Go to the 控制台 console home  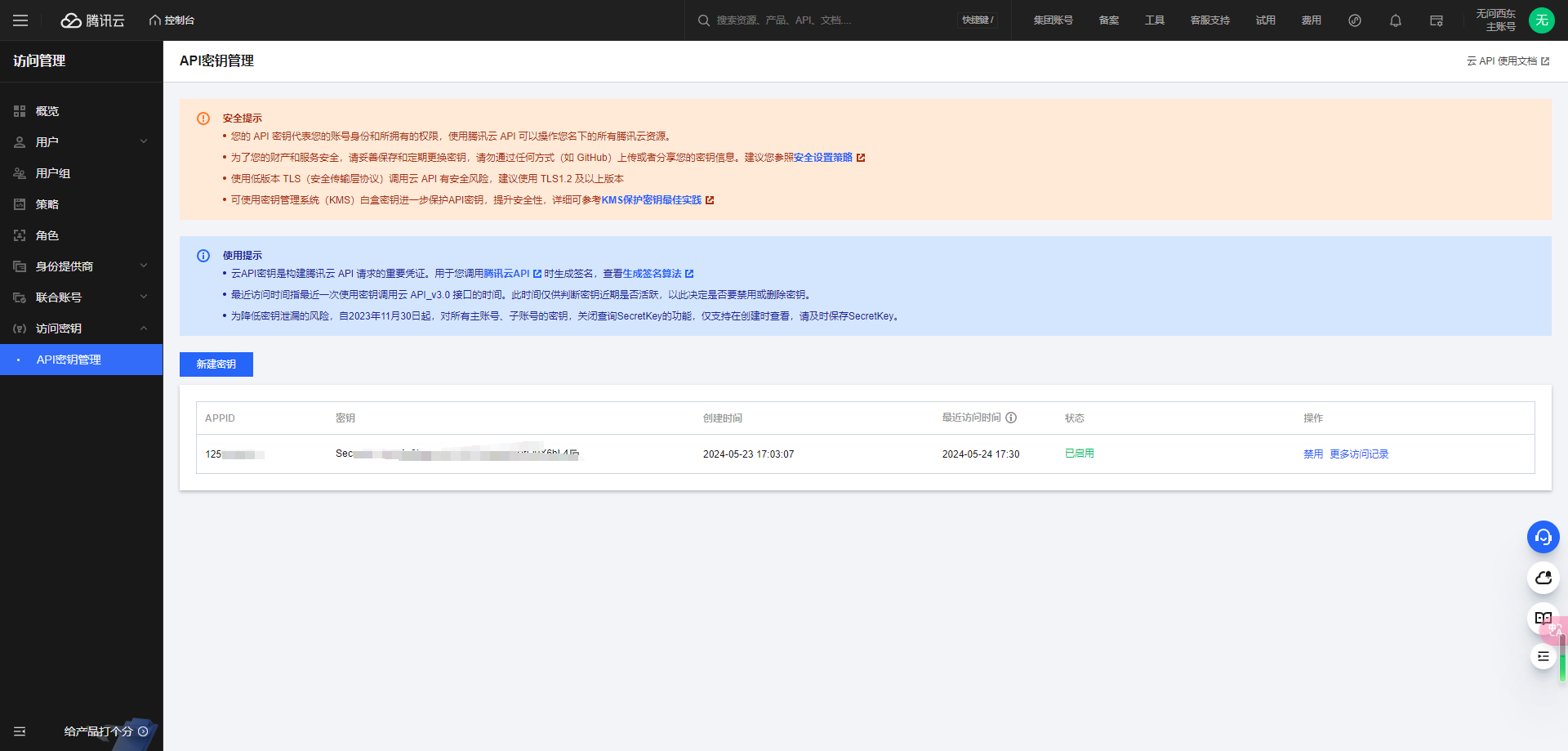click(171, 20)
